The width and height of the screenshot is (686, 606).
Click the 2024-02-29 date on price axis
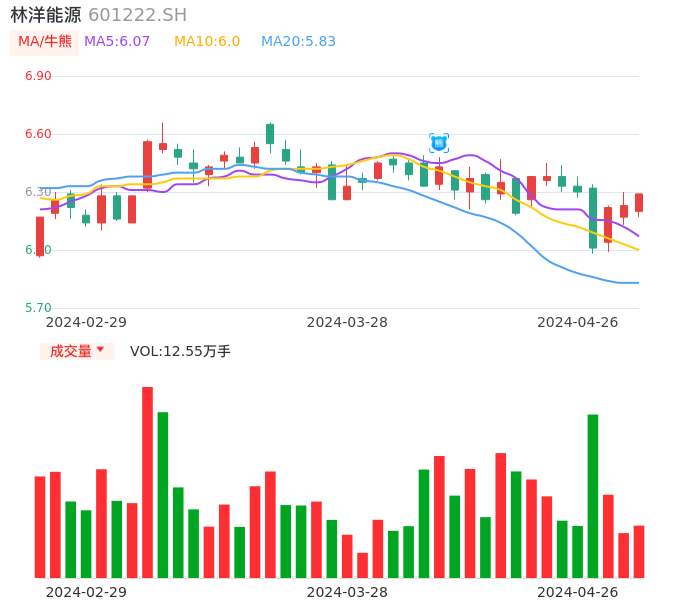[x=86, y=322]
